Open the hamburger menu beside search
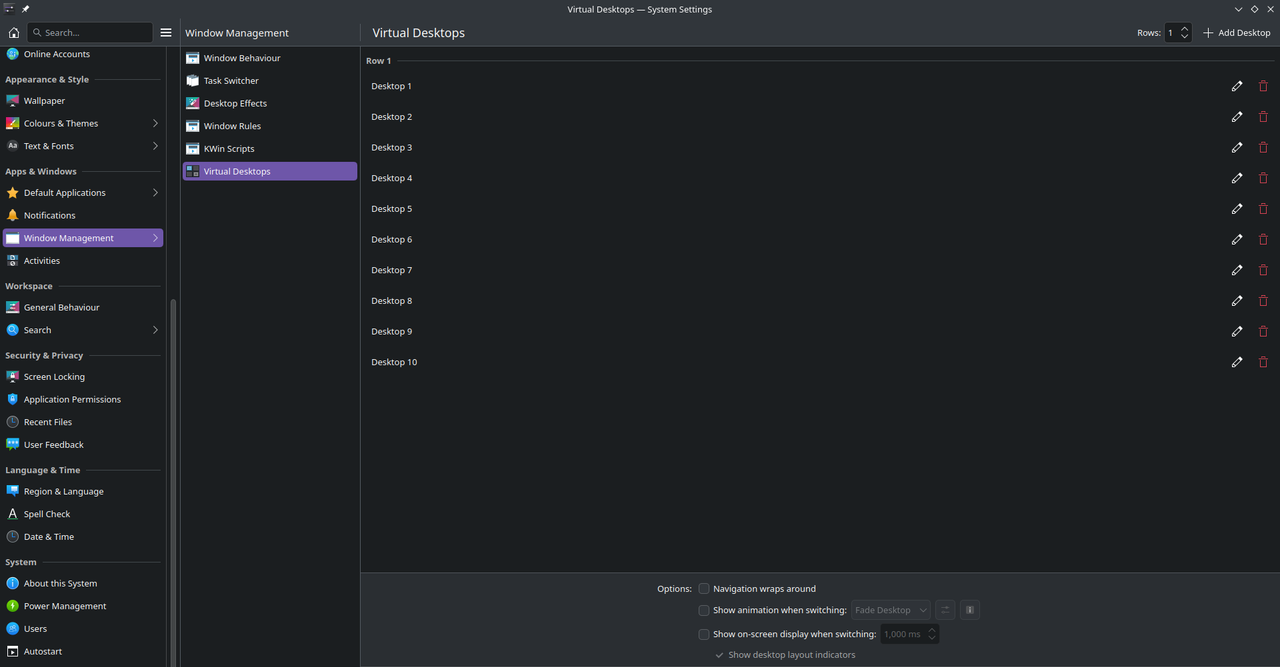Image resolution: width=1280 pixels, height=667 pixels. click(166, 32)
